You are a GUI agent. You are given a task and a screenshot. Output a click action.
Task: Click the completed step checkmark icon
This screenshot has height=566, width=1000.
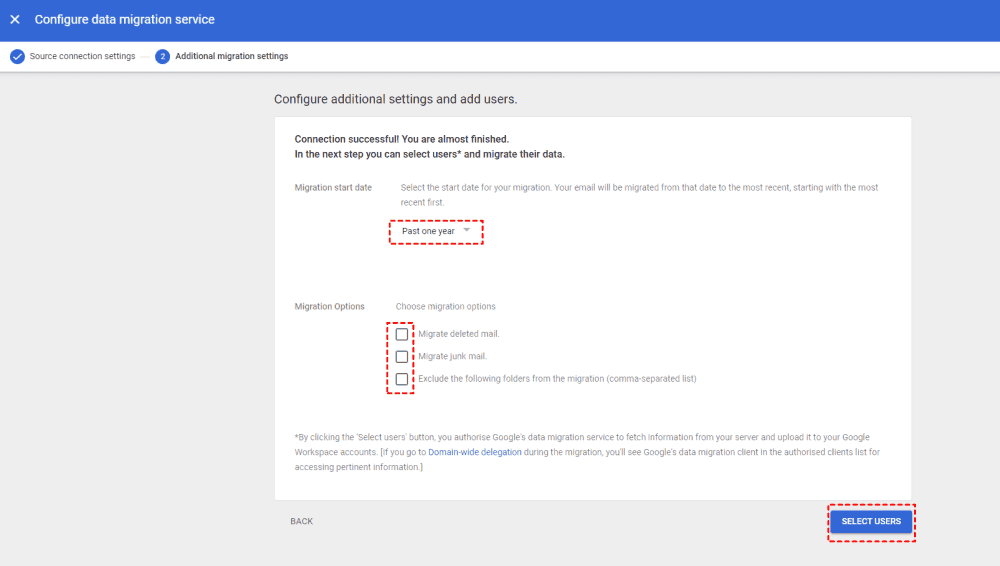(17, 57)
